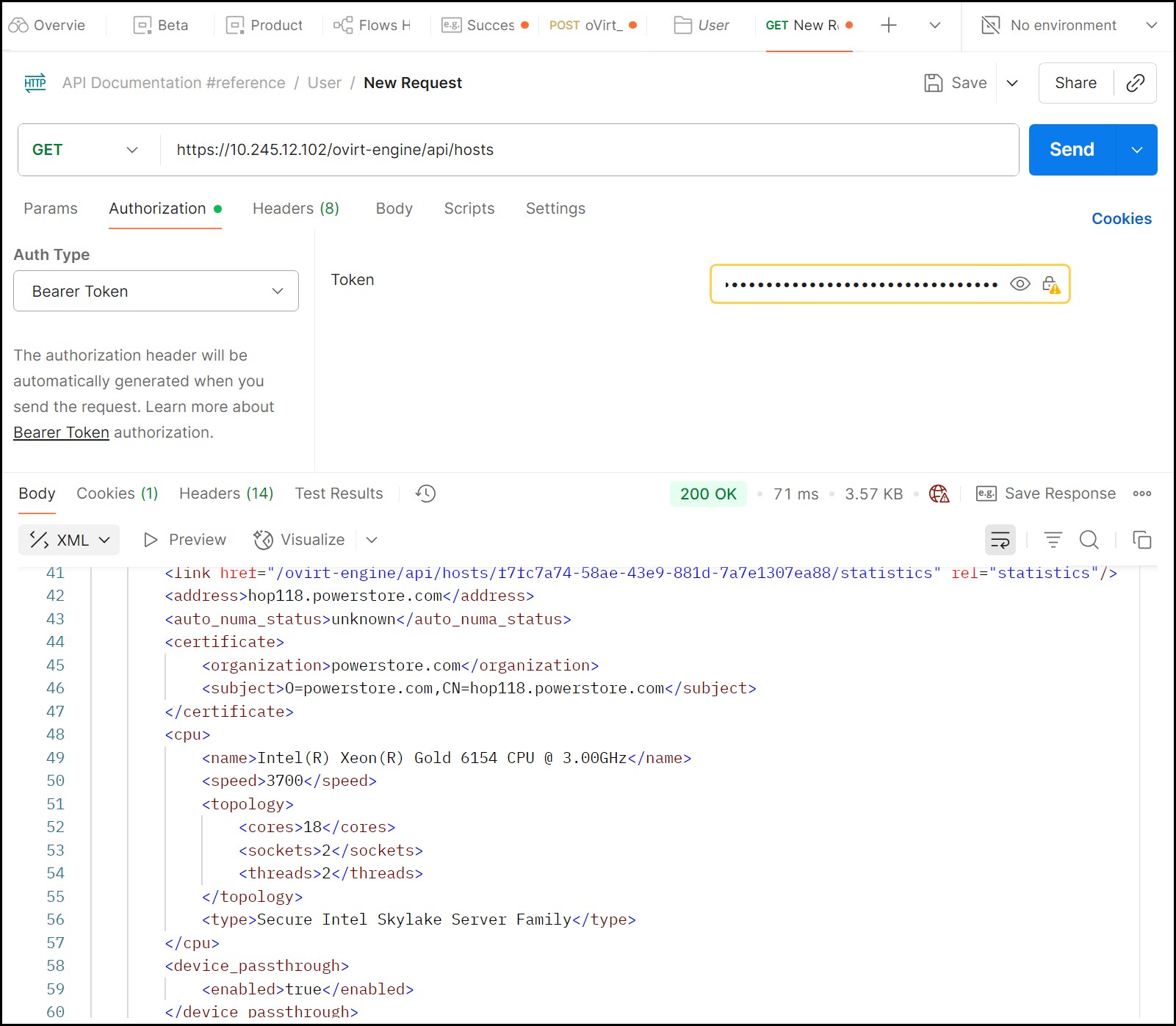Toggle token visibility with the eye icon
The image size is (1176, 1026).
pos(1020,284)
